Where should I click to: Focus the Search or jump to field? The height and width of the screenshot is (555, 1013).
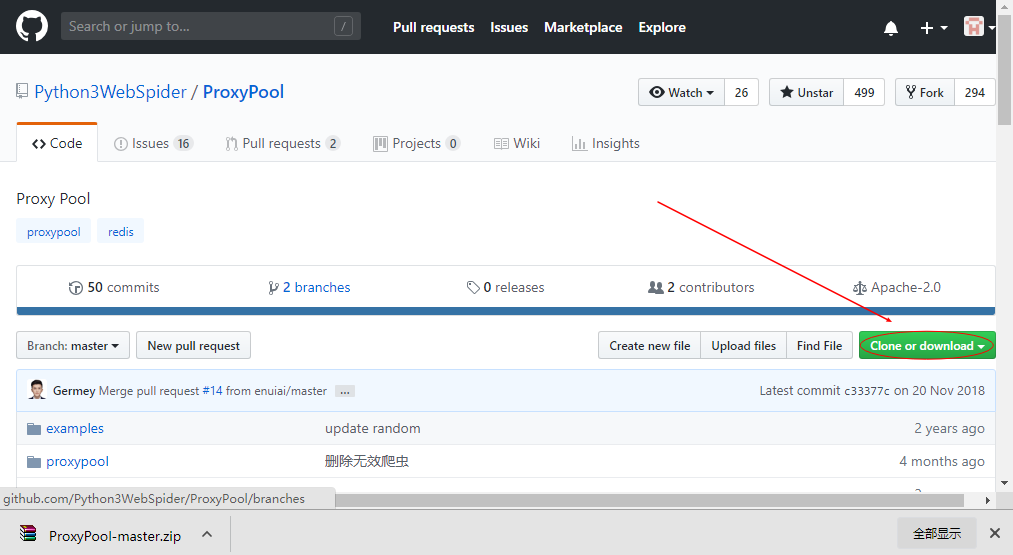pos(211,26)
